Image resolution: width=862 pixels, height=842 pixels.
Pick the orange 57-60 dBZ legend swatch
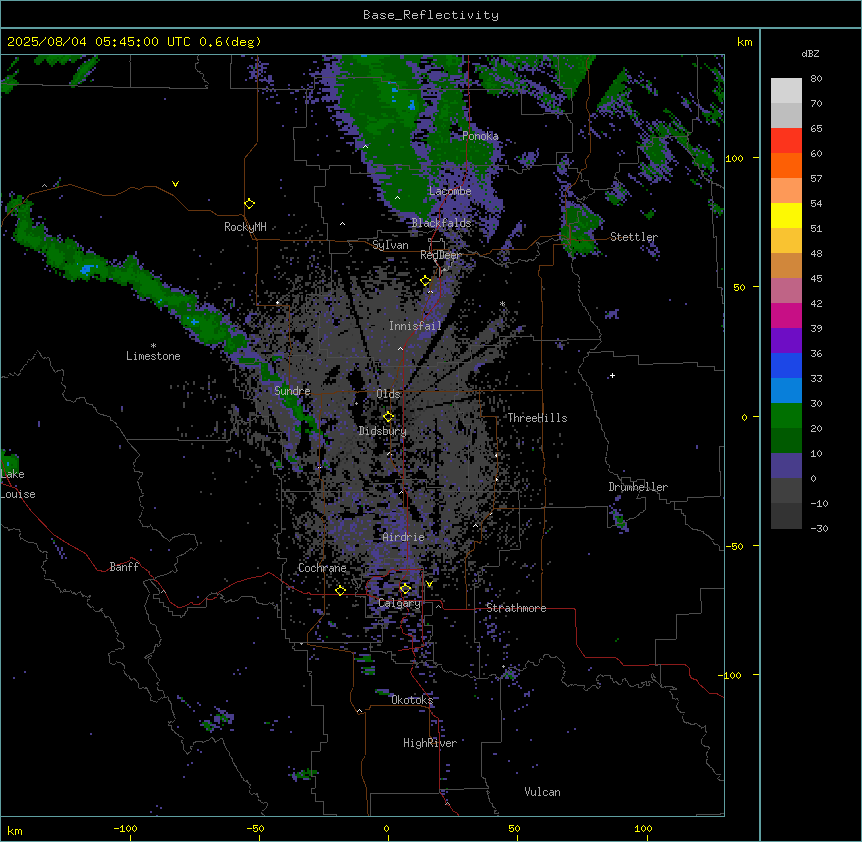point(786,165)
